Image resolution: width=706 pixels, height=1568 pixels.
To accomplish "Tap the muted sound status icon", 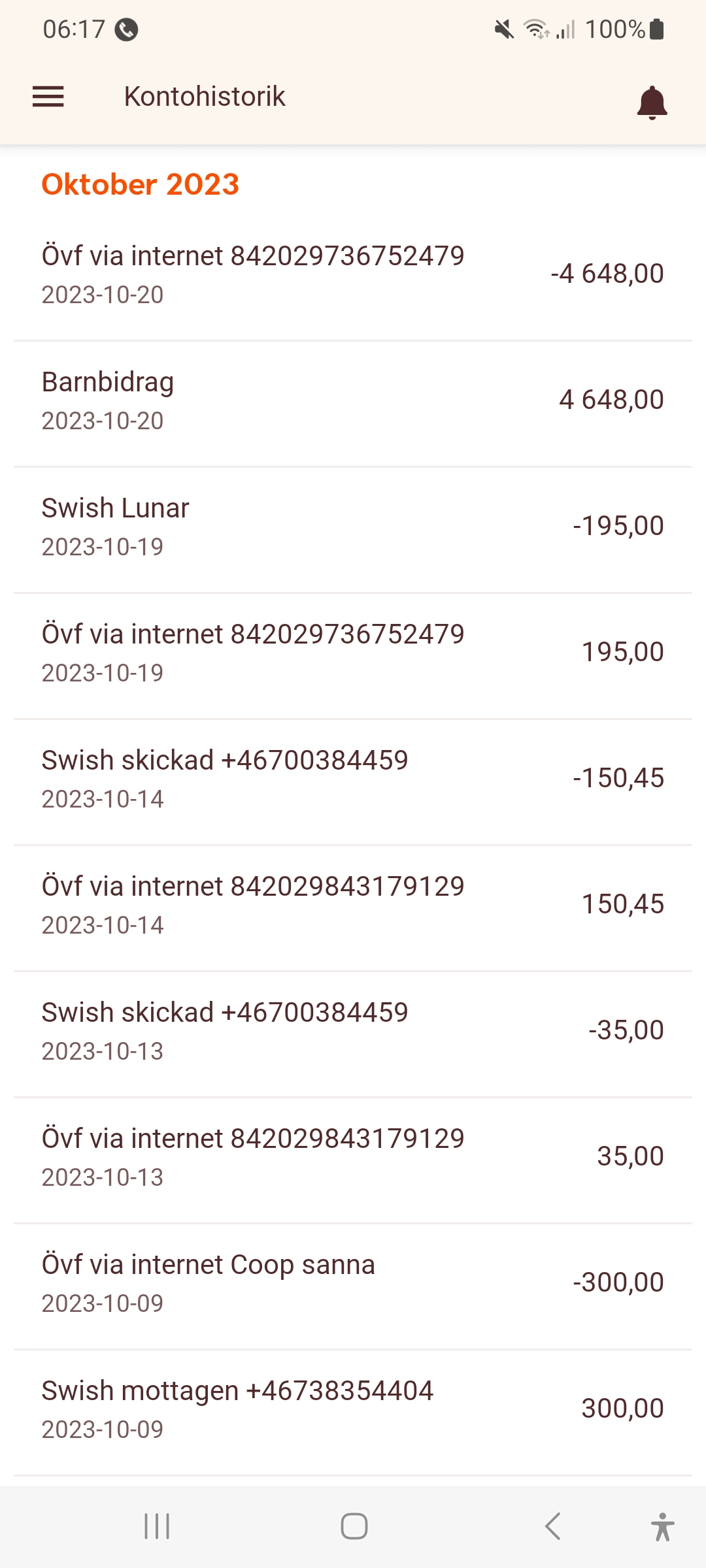I will pos(504,29).
